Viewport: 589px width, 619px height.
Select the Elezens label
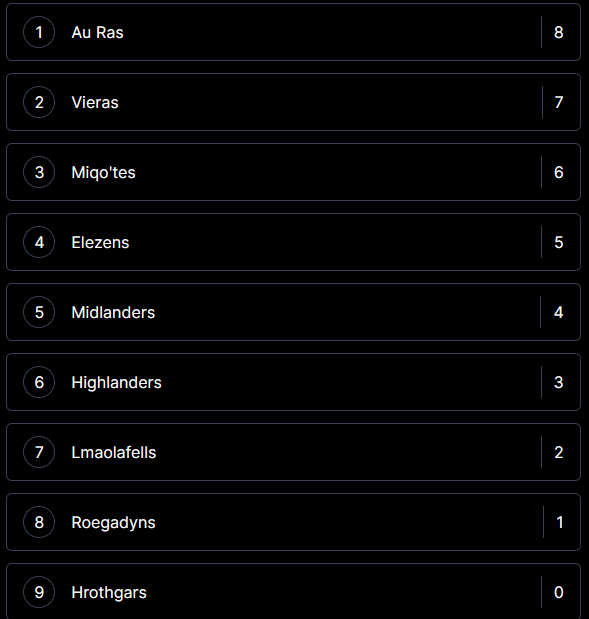tap(100, 242)
